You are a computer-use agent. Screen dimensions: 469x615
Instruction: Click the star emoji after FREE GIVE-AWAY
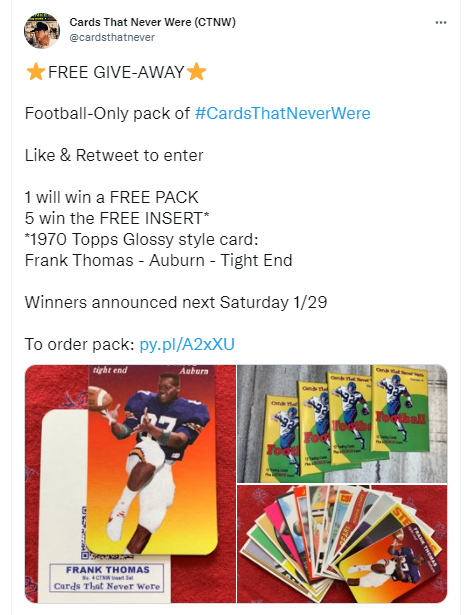(x=196, y=72)
